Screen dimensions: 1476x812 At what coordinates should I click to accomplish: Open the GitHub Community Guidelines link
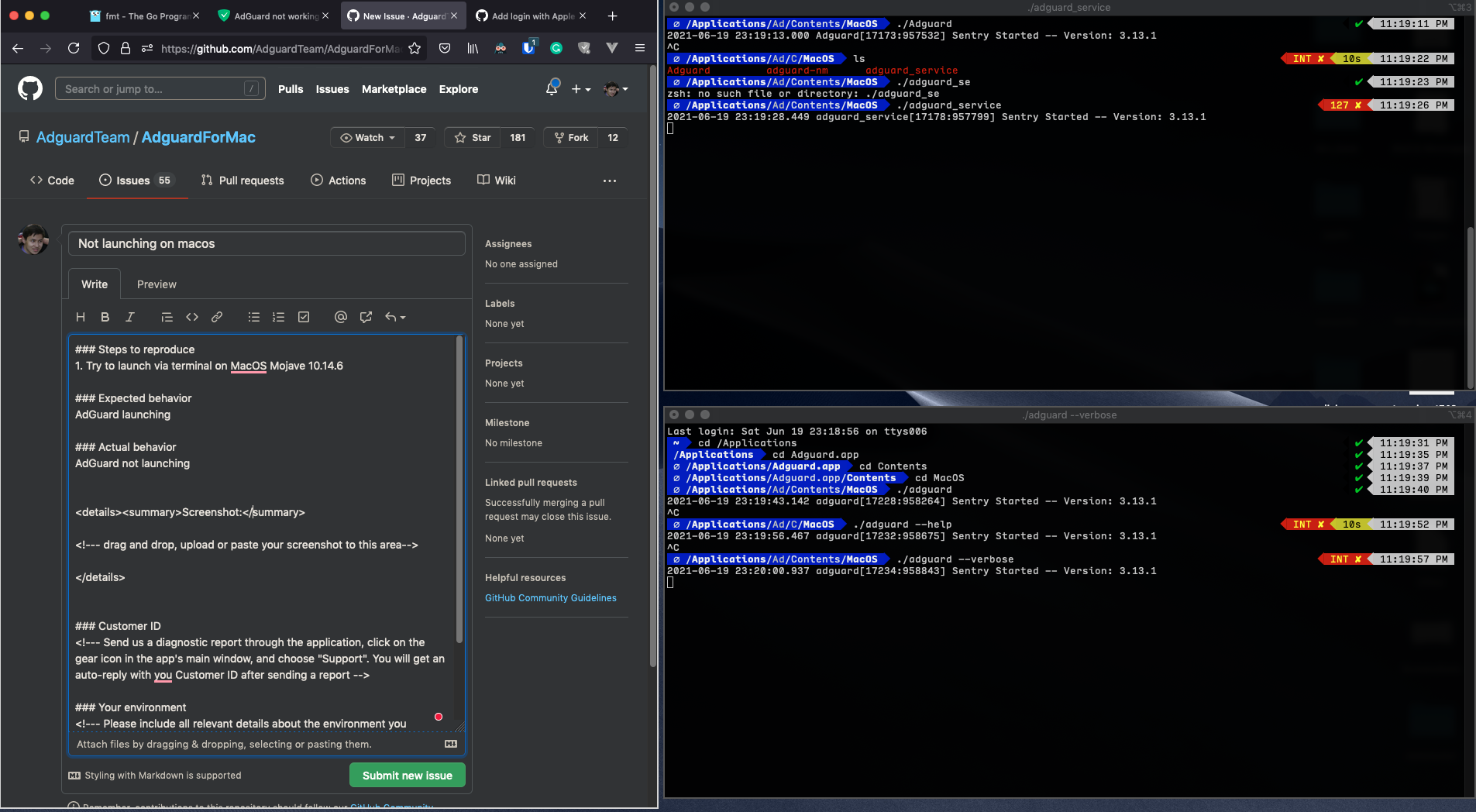550,597
